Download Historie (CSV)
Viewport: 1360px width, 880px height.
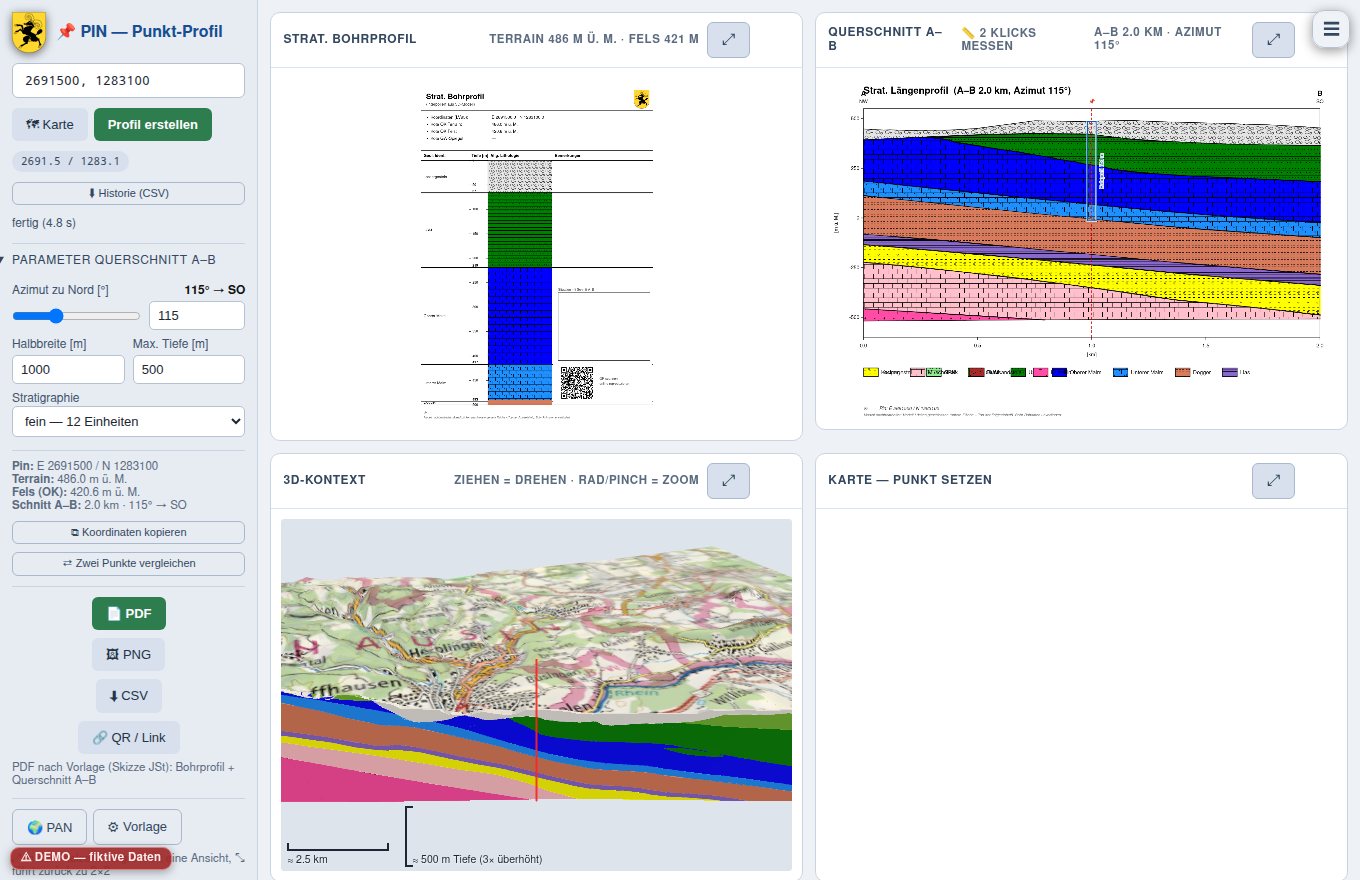[128, 193]
